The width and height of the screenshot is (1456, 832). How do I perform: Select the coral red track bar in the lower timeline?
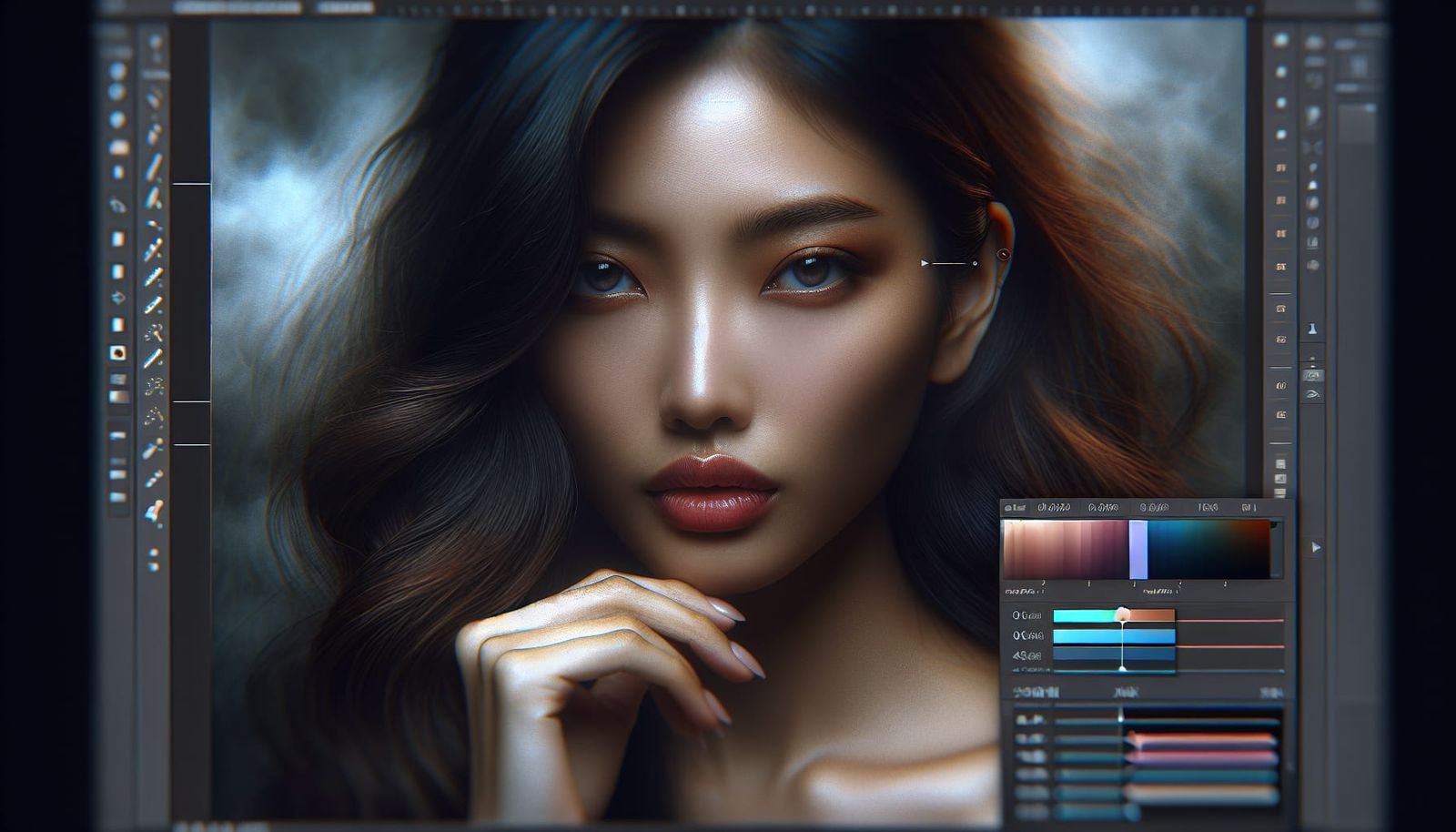(1201, 739)
